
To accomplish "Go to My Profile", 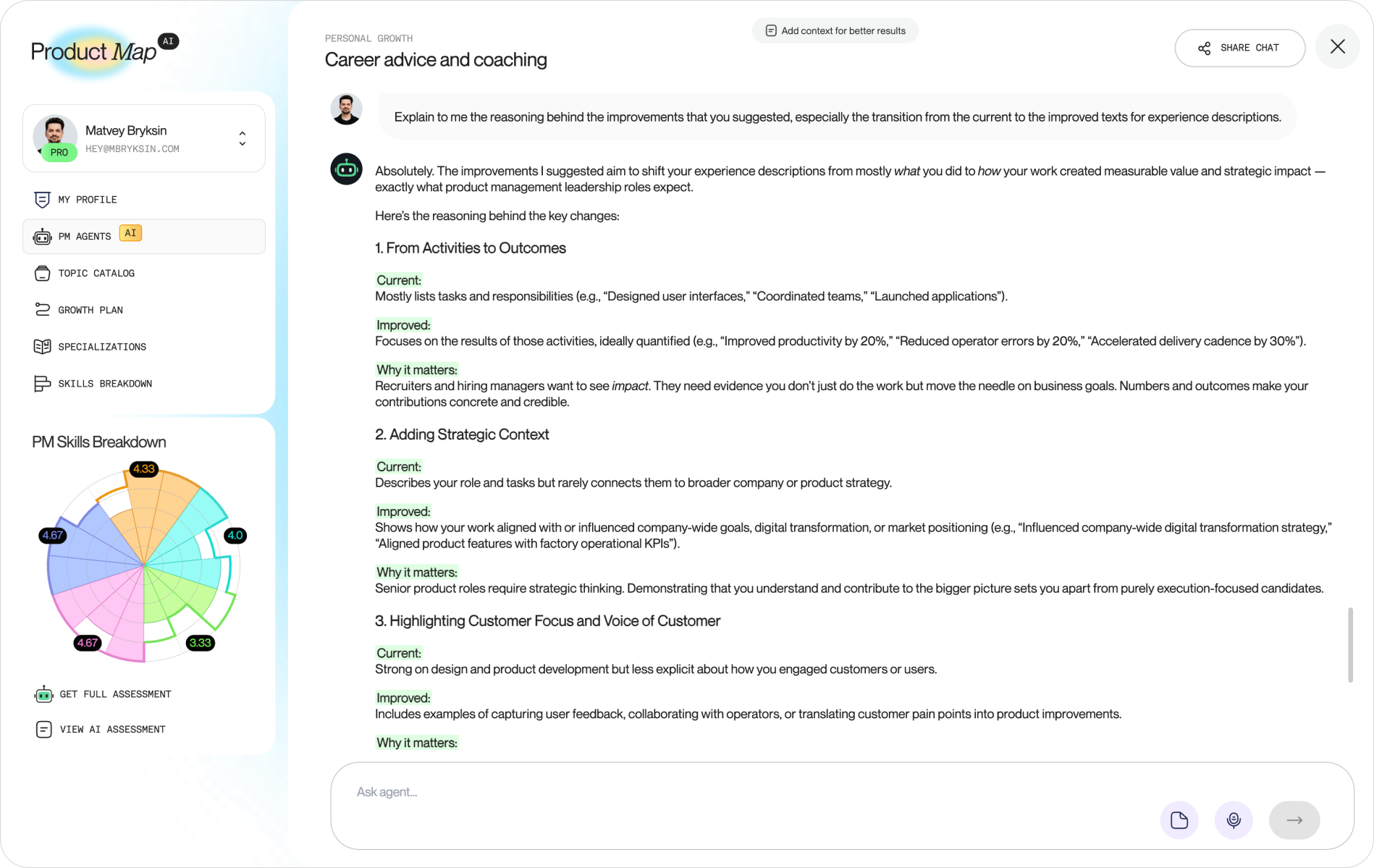I will pos(144,200).
